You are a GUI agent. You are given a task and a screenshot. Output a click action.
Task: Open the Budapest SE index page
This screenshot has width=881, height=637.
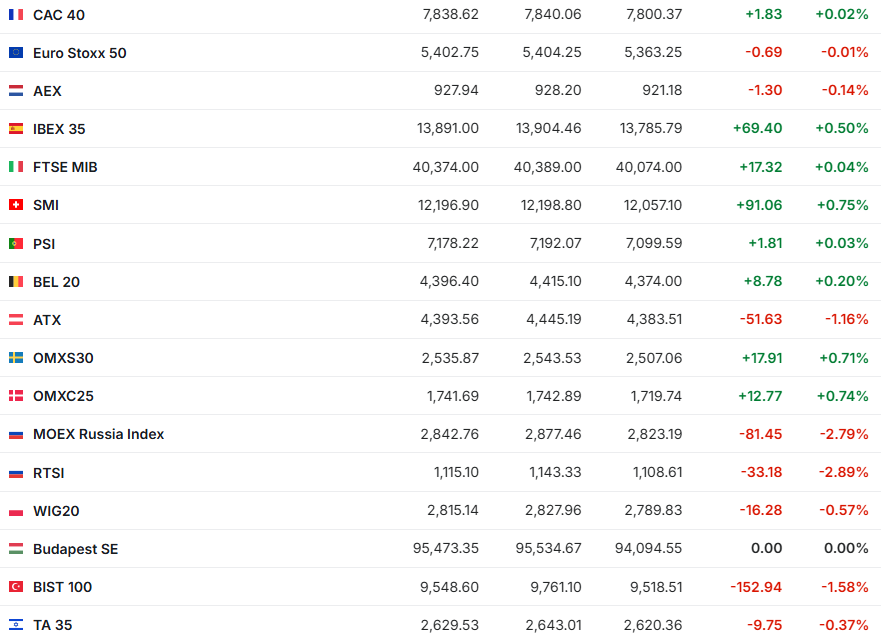pyautogui.click(x=75, y=549)
